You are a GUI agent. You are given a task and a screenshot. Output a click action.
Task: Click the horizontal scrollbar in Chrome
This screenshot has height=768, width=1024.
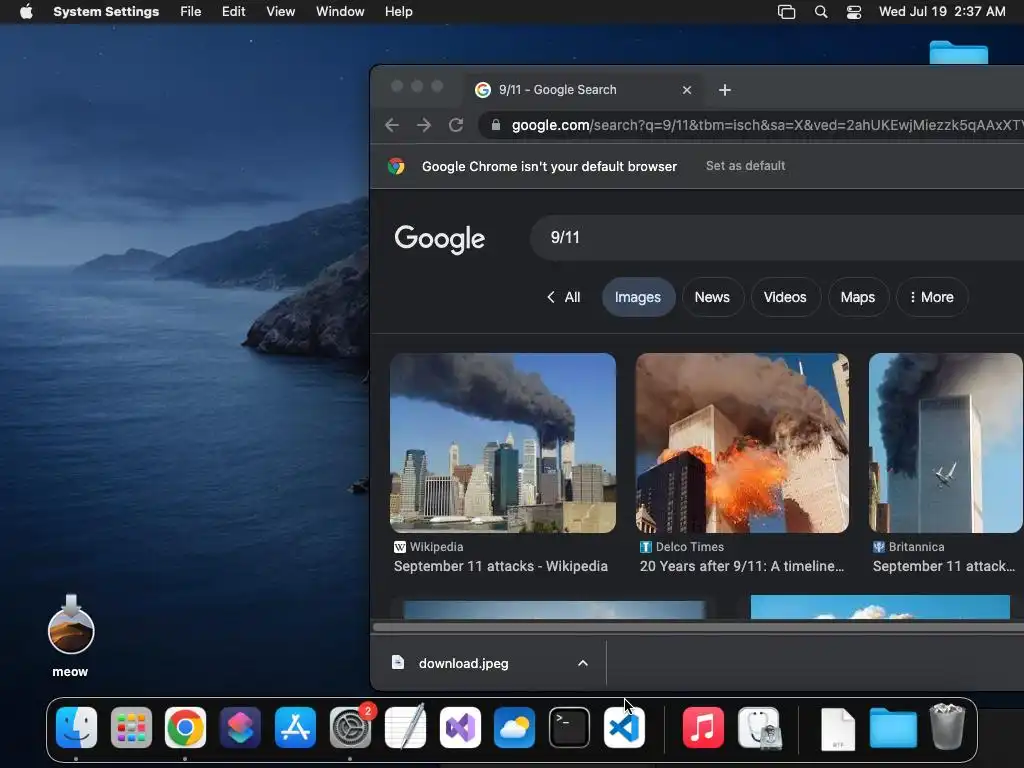[698, 627]
